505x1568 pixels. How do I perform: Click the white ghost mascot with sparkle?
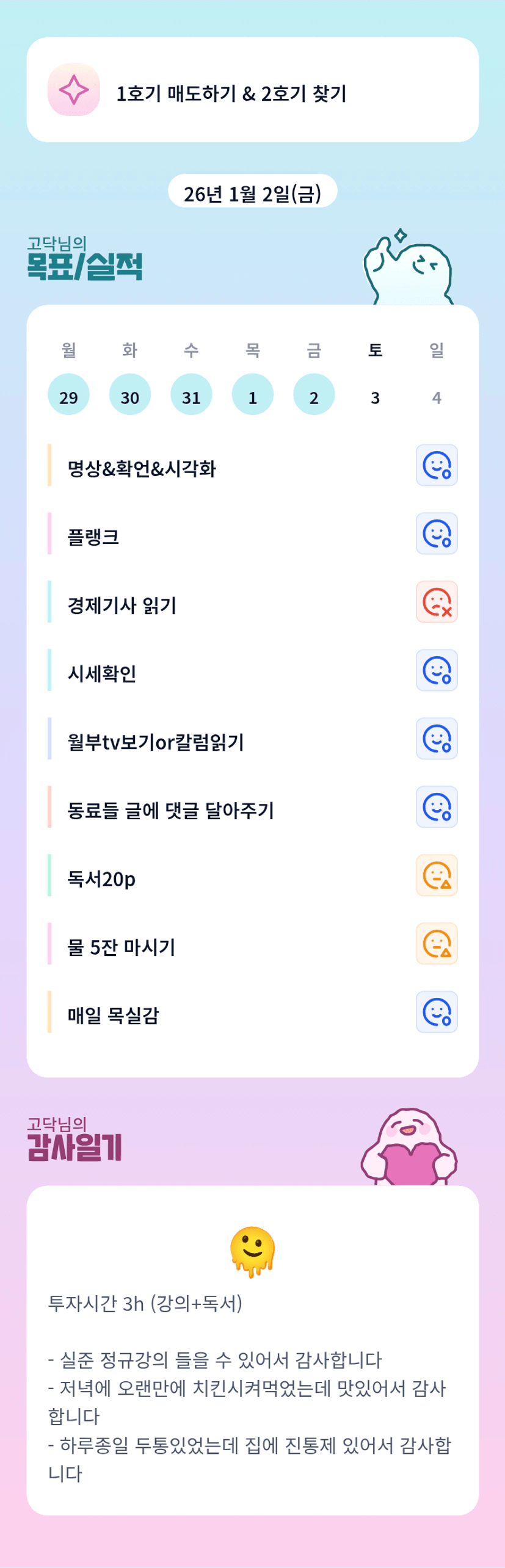pyautogui.click(x=408, y=269)
